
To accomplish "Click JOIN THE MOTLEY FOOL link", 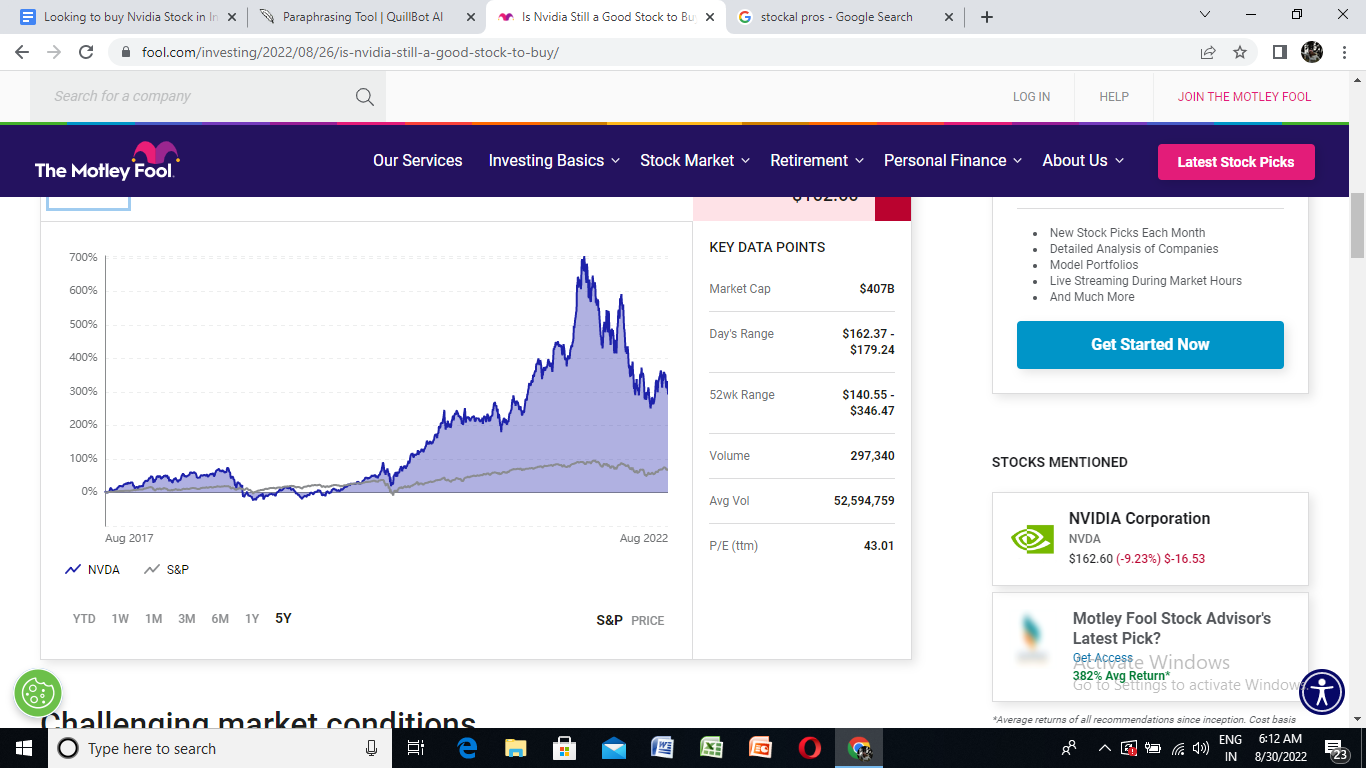I will [1244, 97].
